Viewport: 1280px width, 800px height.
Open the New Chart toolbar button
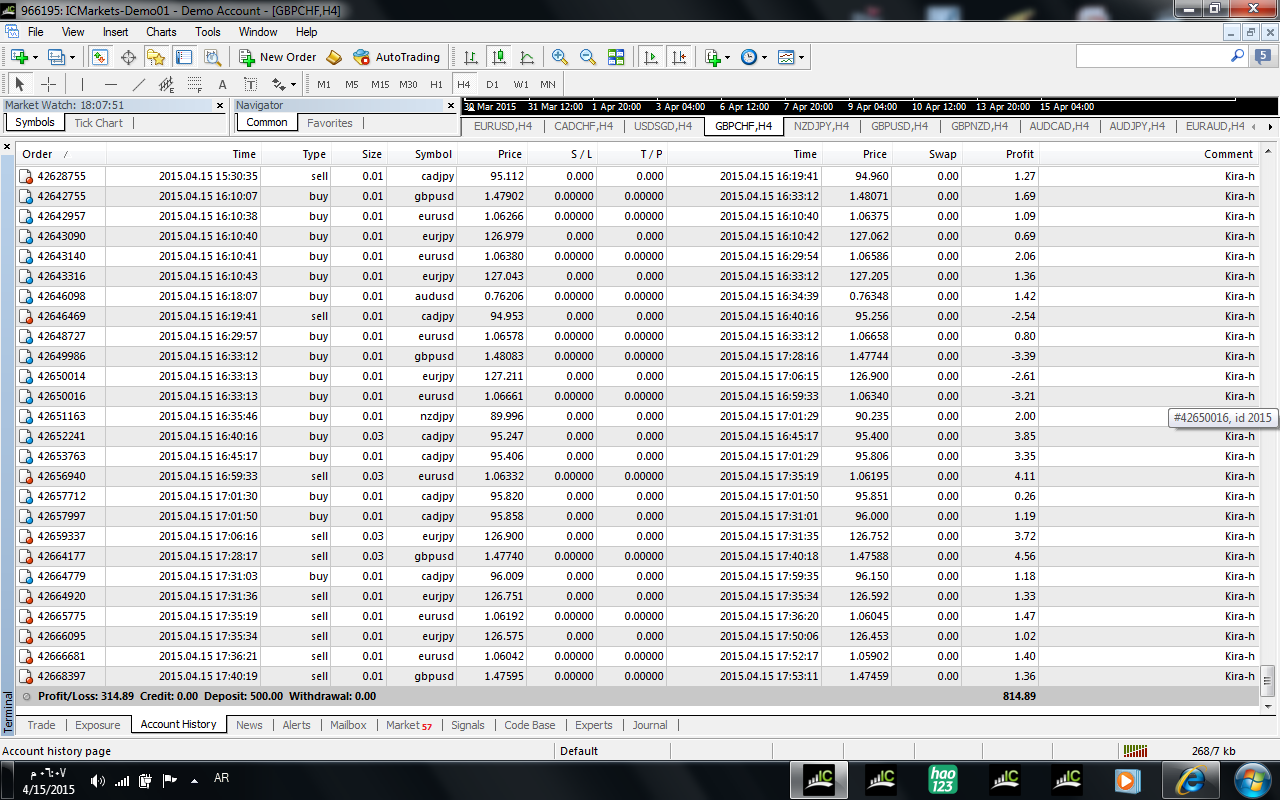pos(19,57)
